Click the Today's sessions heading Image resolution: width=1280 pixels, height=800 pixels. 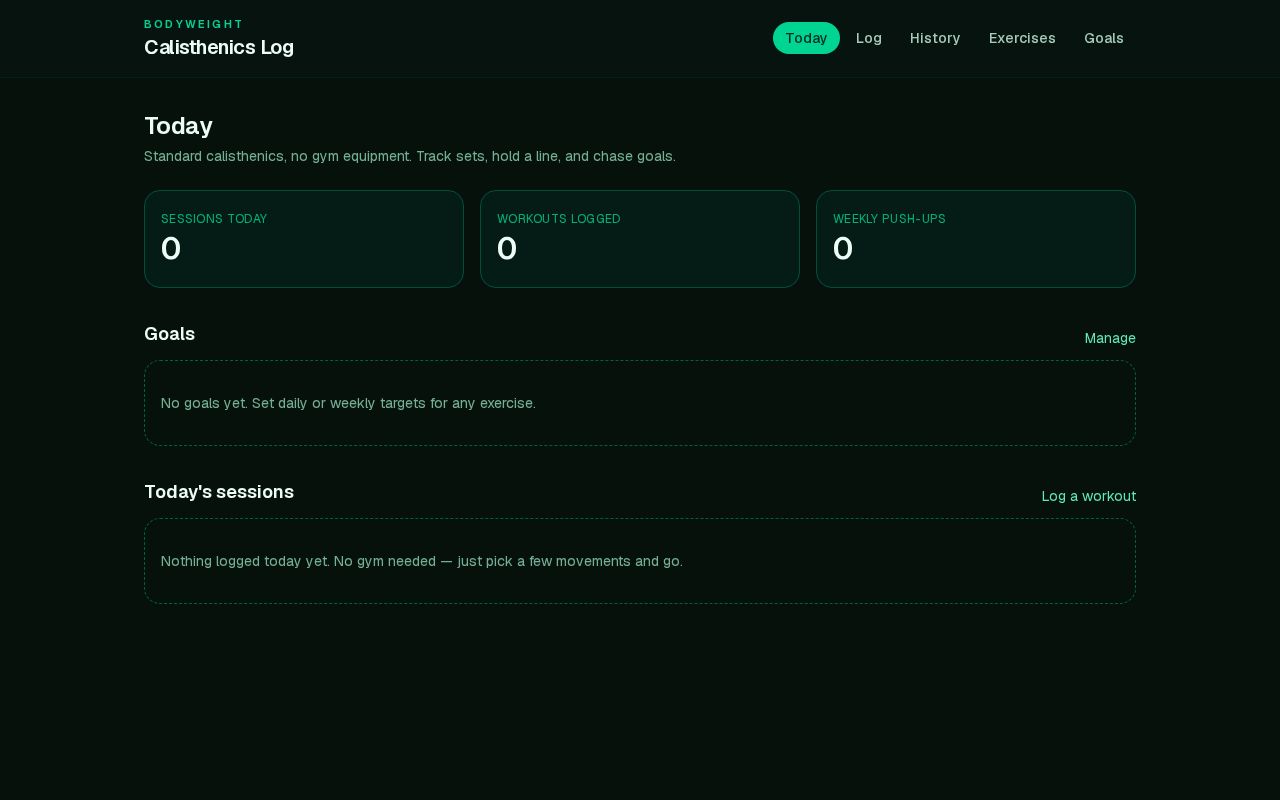pos(219,492)
